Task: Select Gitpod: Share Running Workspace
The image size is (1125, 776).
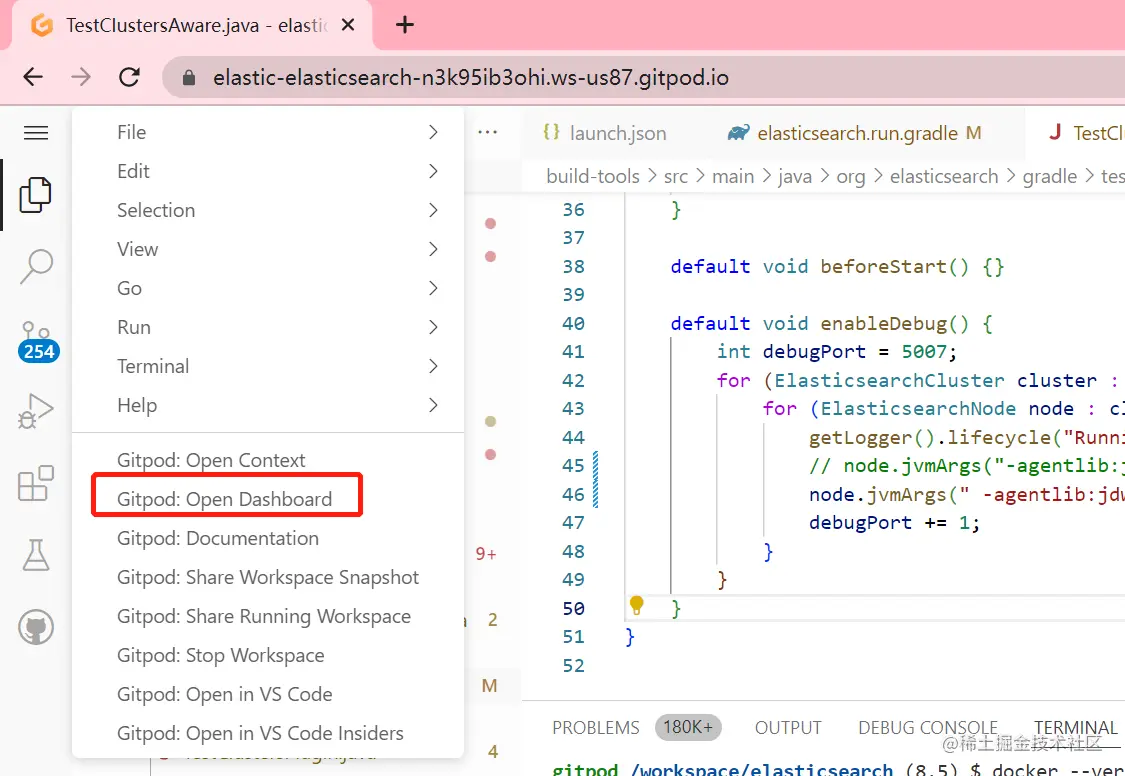Action: (268, 616)
